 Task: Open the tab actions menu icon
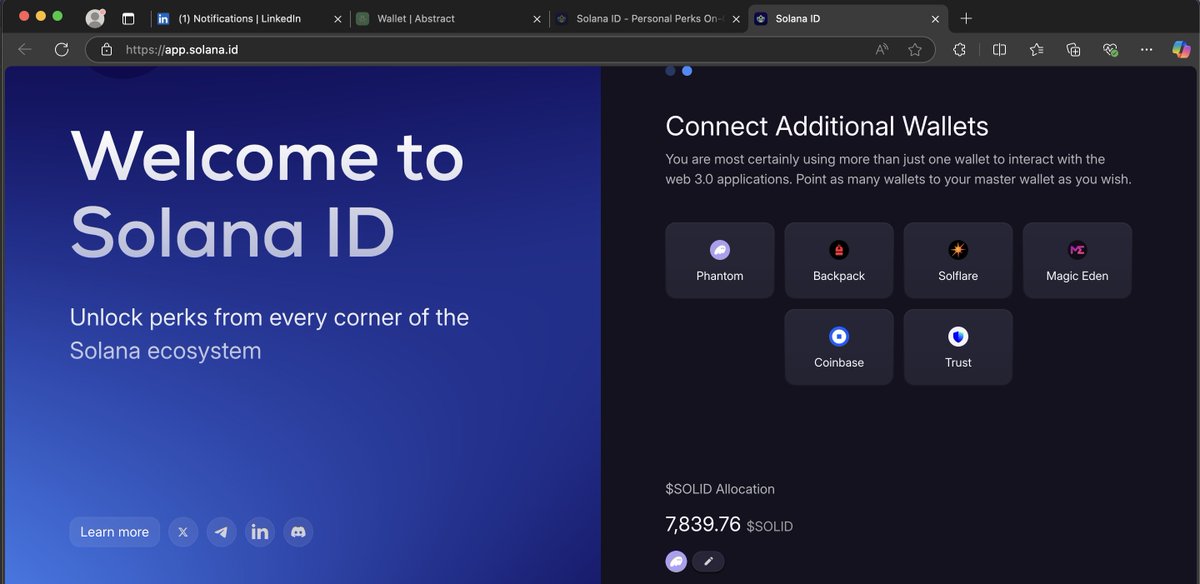click(128, 18)
